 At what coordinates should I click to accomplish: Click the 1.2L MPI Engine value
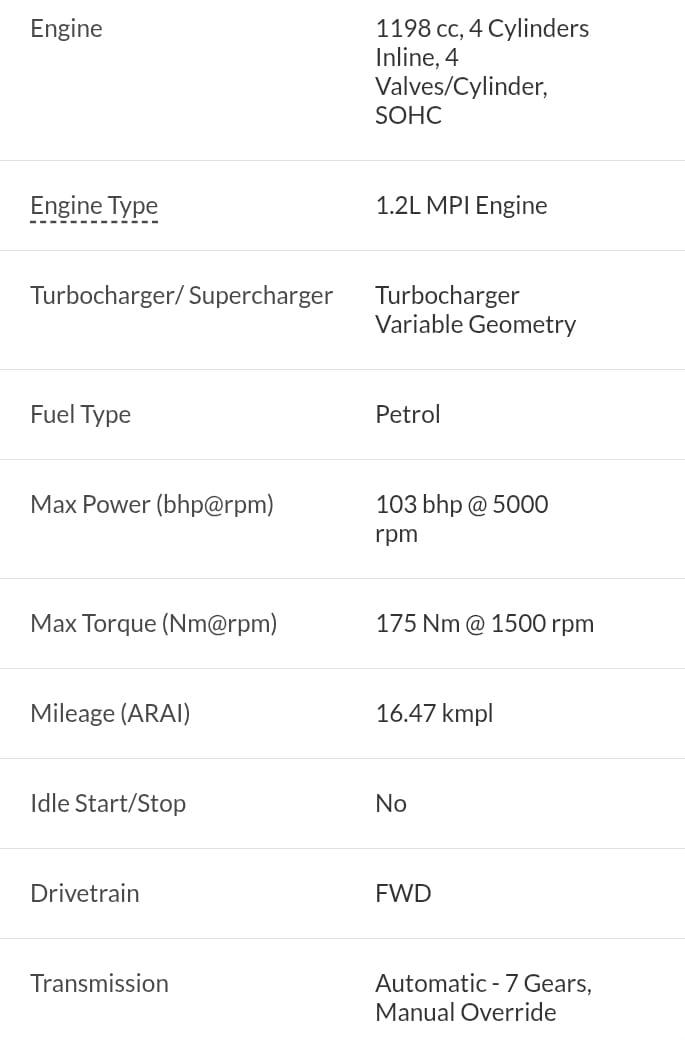[461, 206]
